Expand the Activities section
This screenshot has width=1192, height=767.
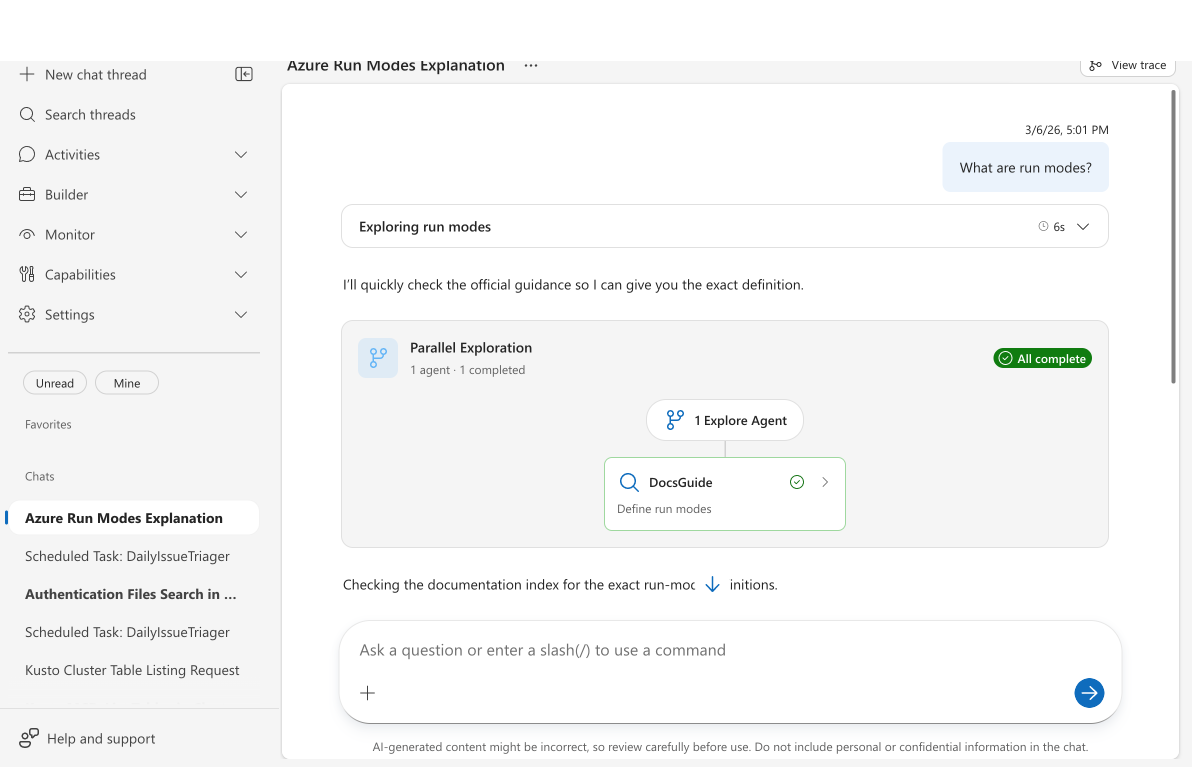(x=240, y=154)
